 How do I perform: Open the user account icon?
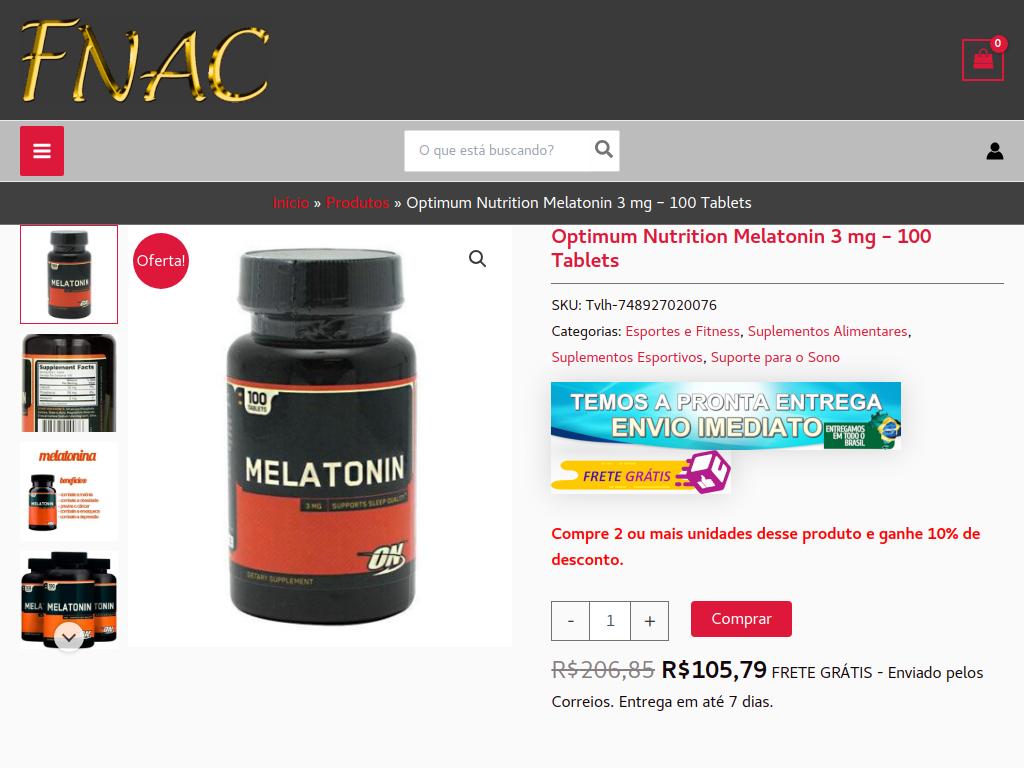pyautogui.click(x=995, y=151)
